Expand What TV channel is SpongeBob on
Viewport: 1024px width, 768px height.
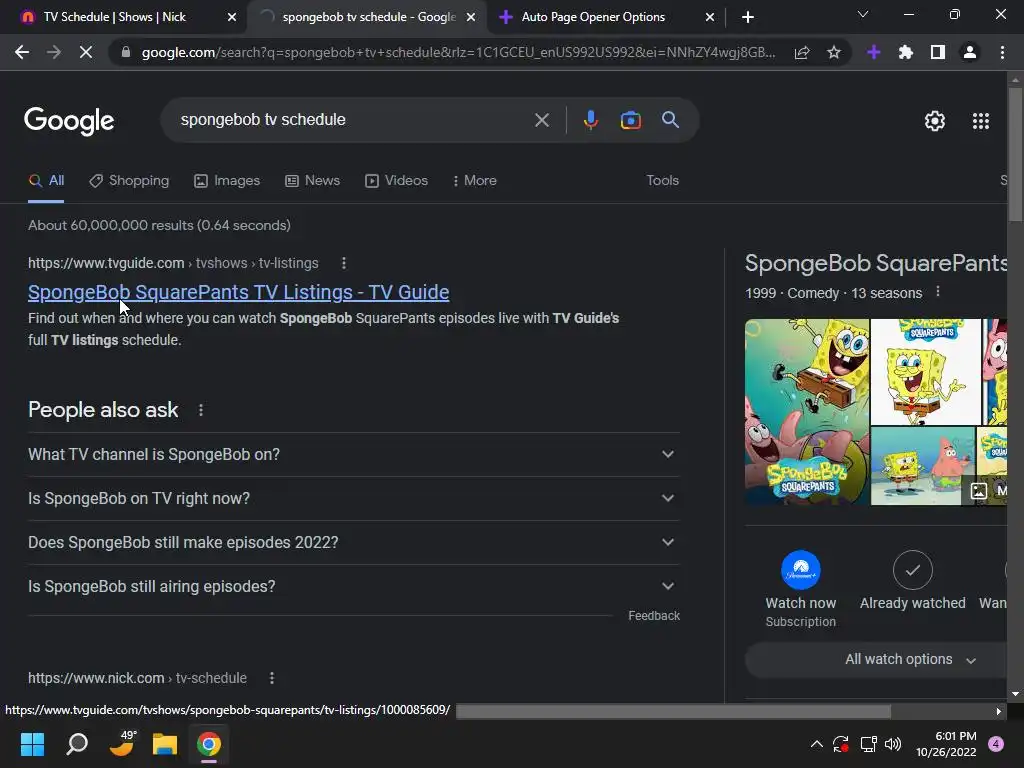[x=353, y=455]
